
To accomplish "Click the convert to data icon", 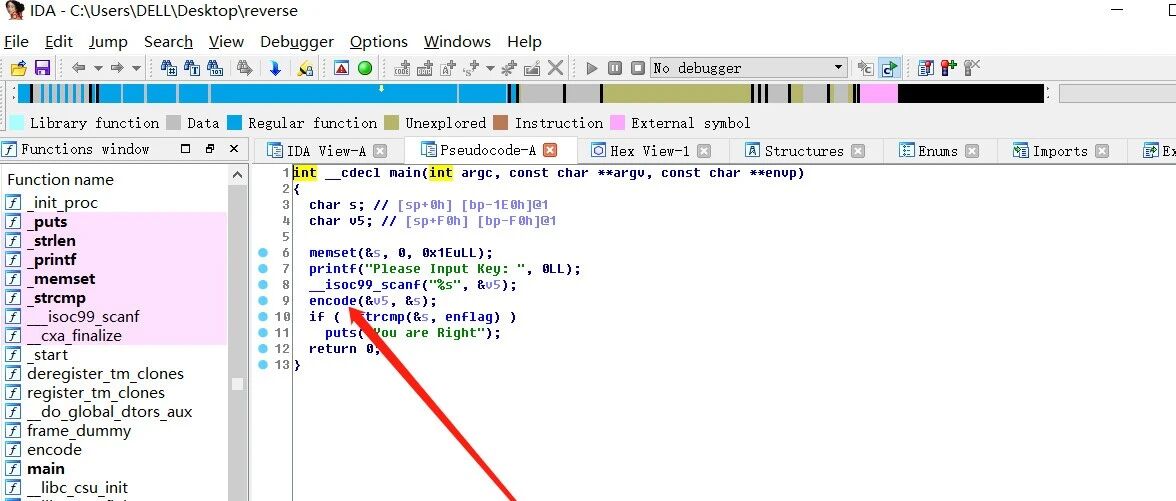I will point(424,68).
